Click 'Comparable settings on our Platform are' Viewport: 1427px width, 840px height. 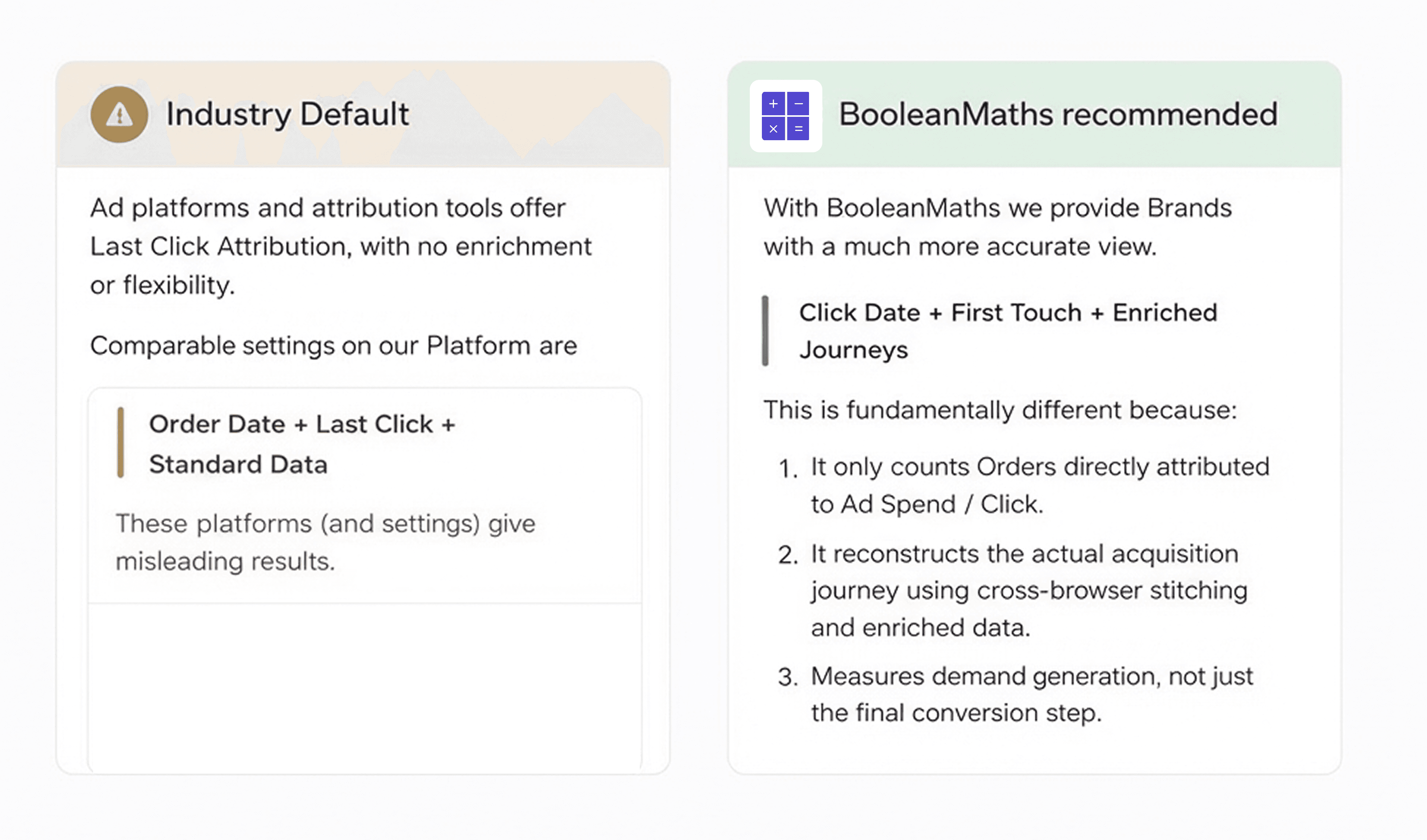(x=333, y=345)
